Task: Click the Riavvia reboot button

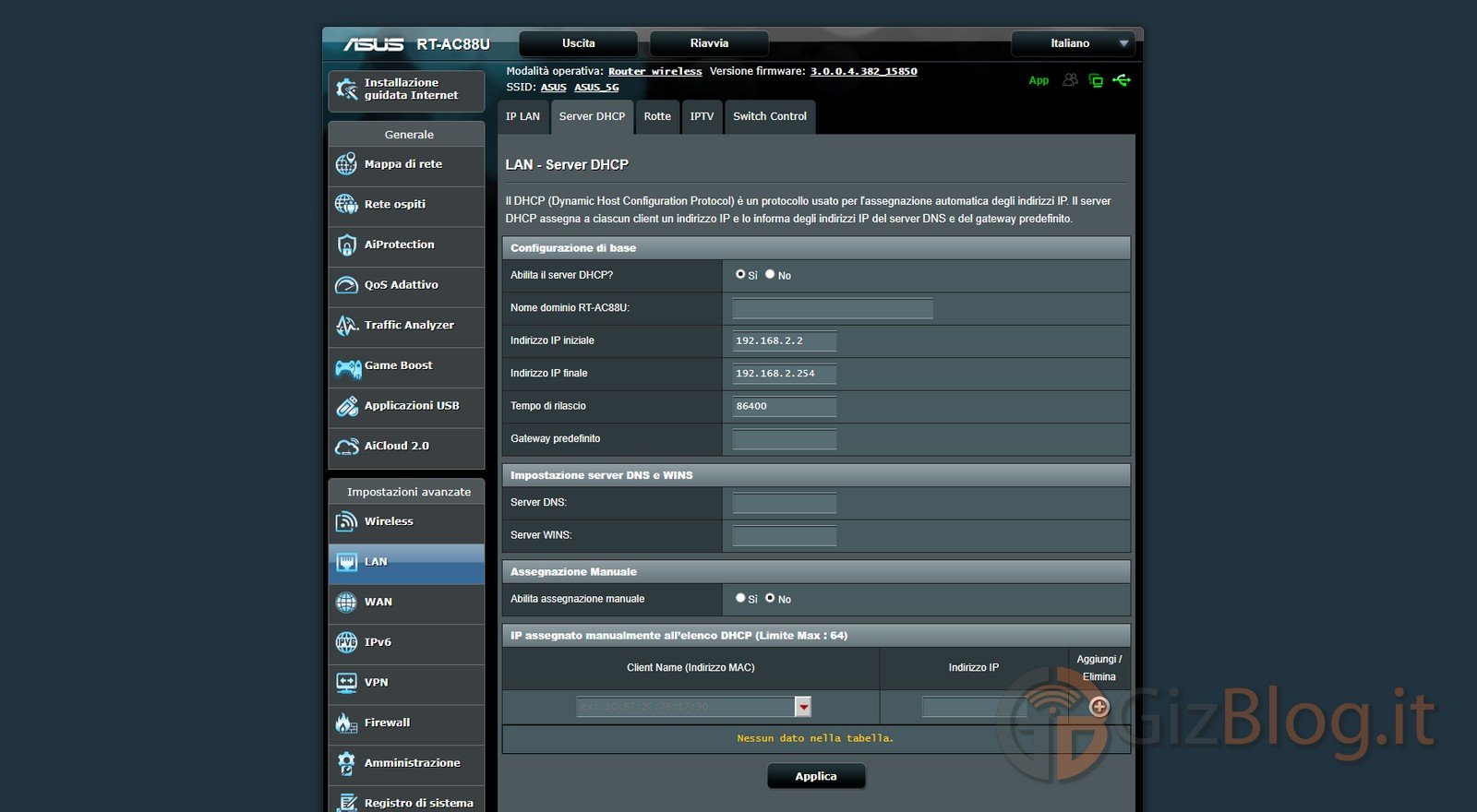Action: tap(709, 43)
